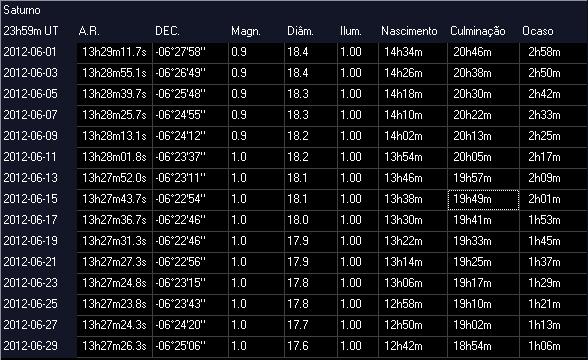Image resolution: width=588 pixels, height=360 pixels.
Task: Click culmination cell 19h10m
Action: (x=483, y=304)
